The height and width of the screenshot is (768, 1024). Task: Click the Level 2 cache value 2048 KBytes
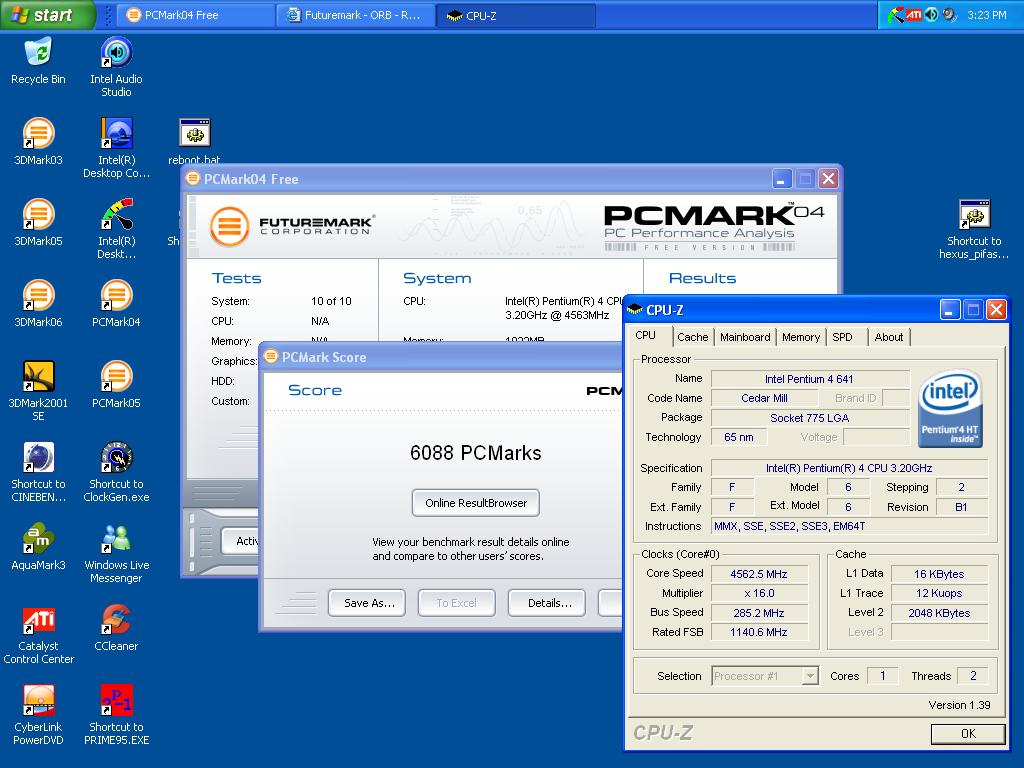[x=939, y=613]
